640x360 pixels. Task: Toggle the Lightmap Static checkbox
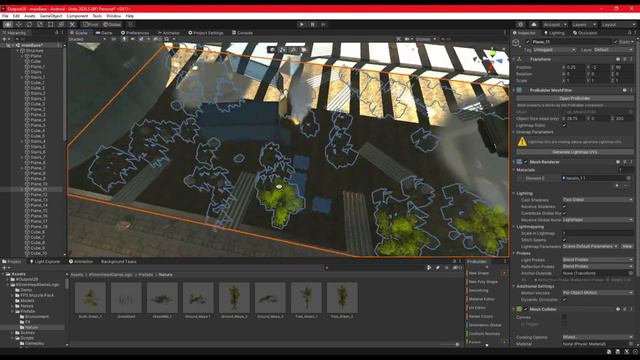[564, 125]
